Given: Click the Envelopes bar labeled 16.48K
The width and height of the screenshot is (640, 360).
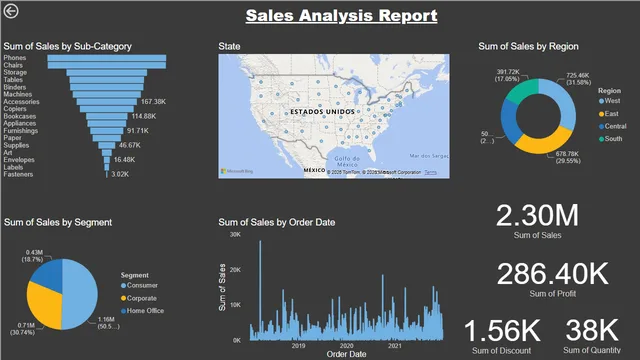Looking at the screenshot, I should point(107,160).
